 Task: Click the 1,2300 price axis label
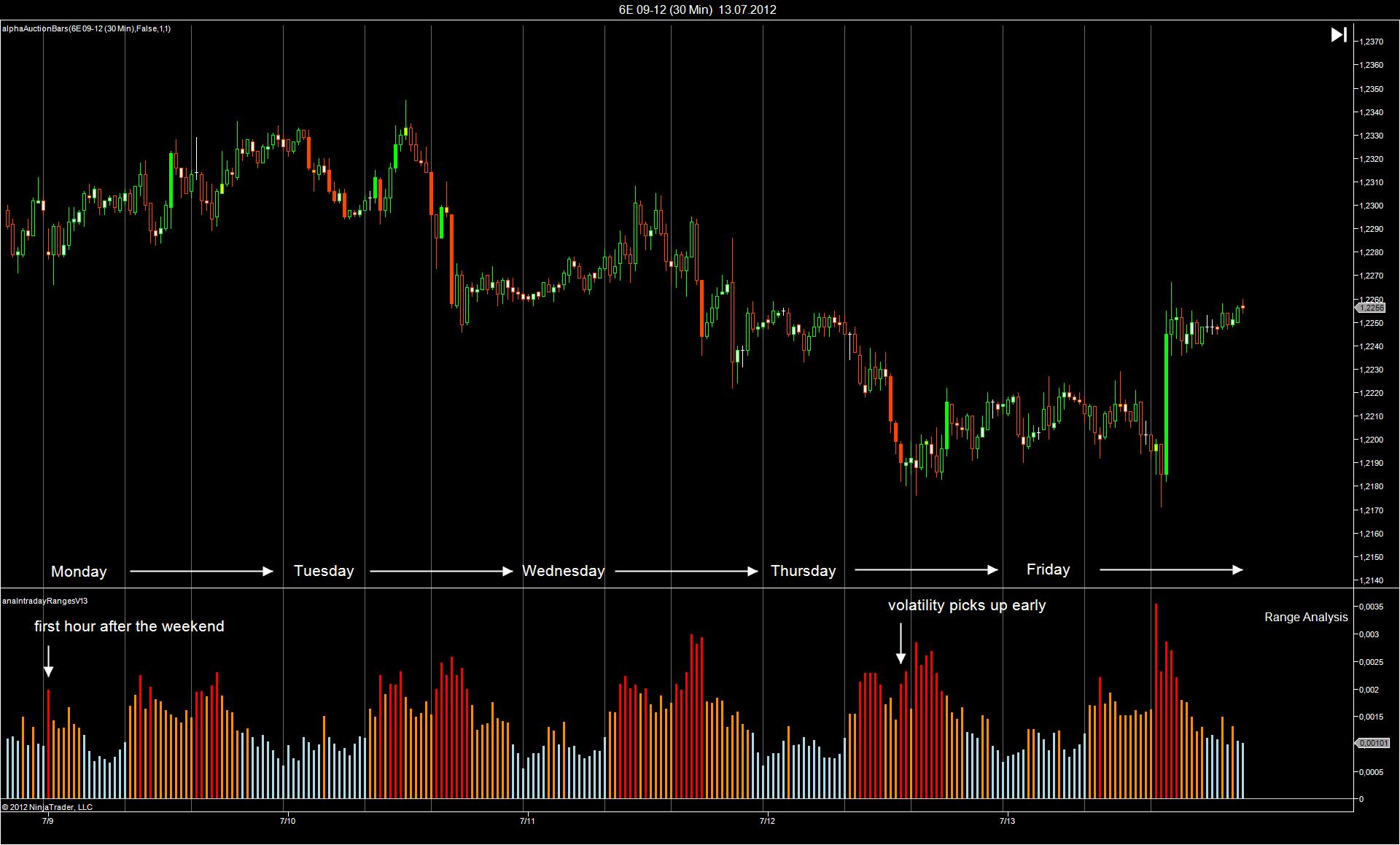(1372, 206)
